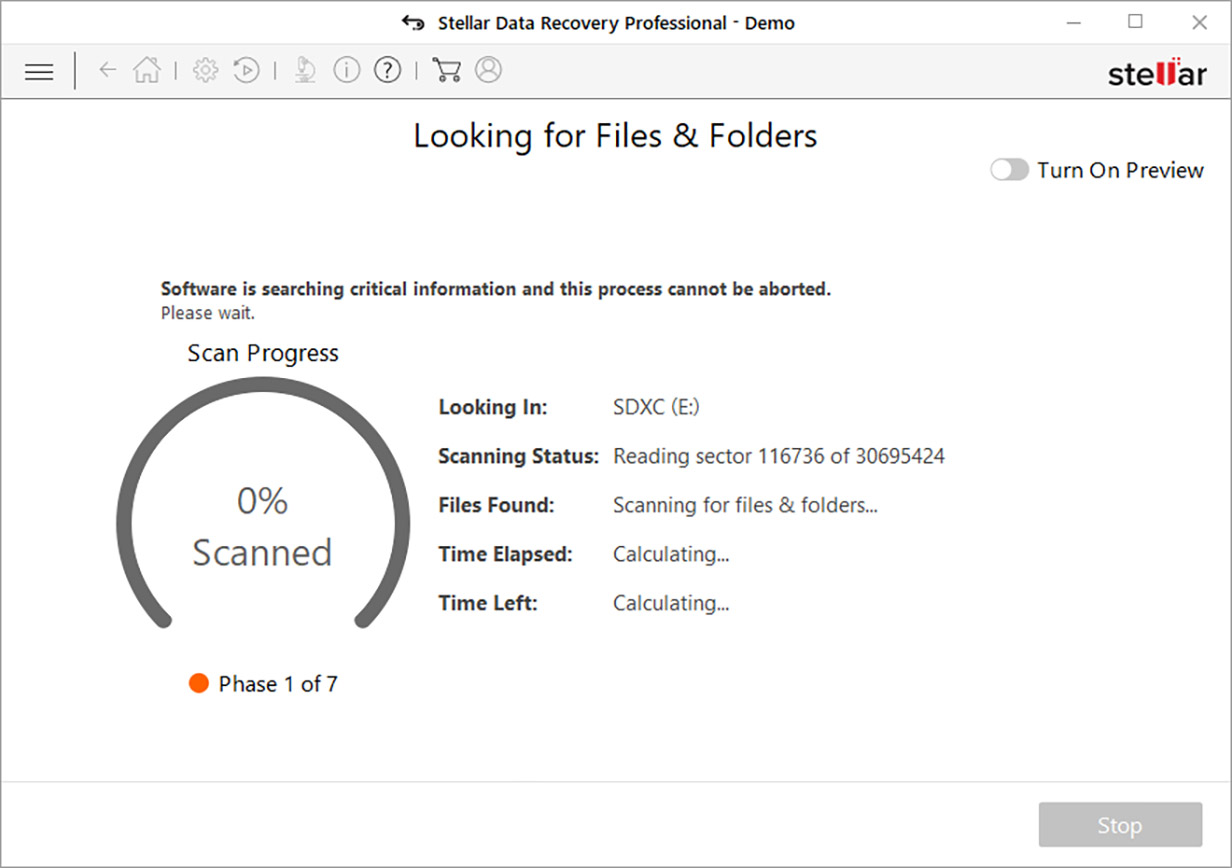Go to the Home screen icon
The image size is (1232, 868).
tap(147, 70)
